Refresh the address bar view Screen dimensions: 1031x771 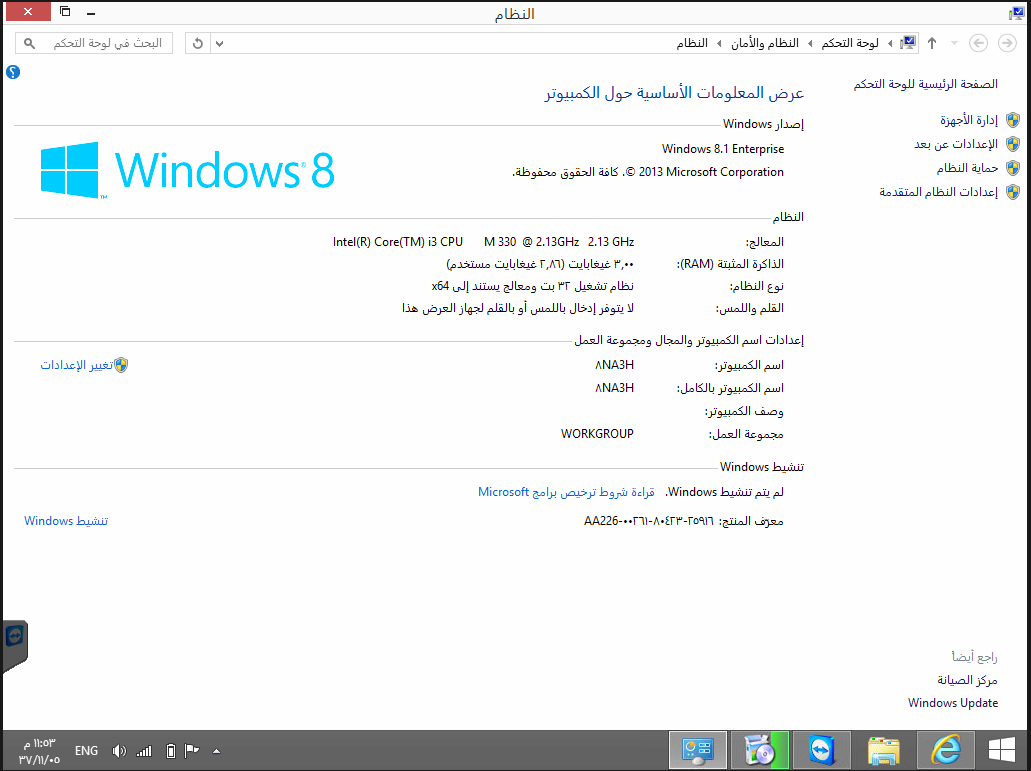[x=198, y=43]
